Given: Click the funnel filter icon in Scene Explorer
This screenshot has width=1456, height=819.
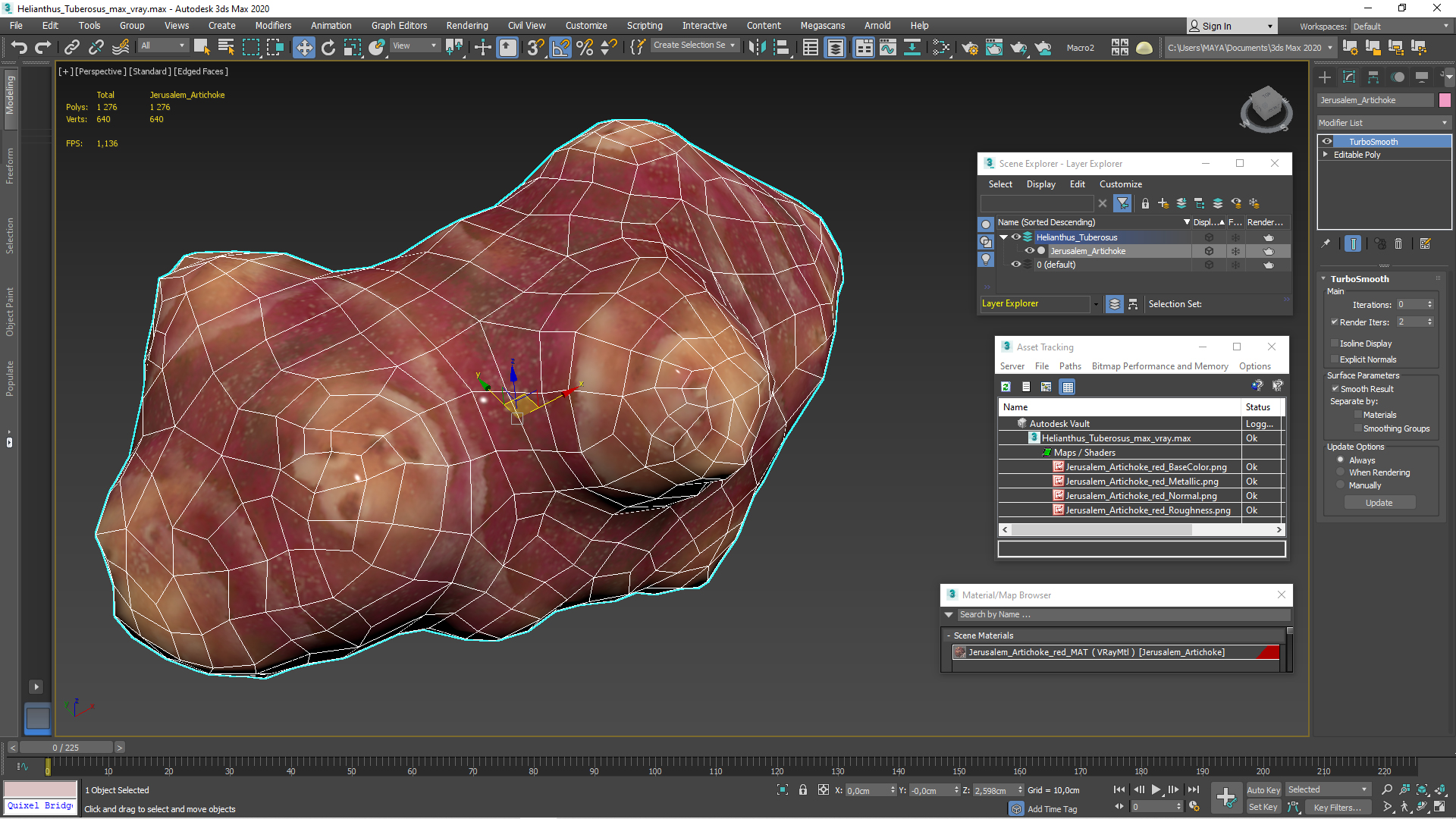Looking at the screenshot, I should pos(1123,203).
